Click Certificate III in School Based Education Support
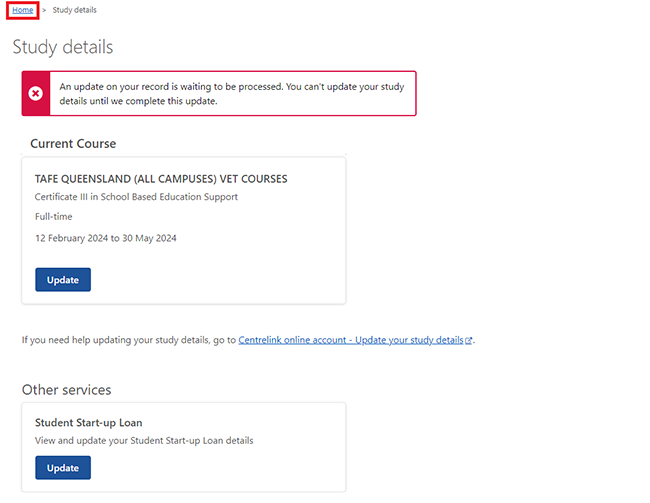Image resolution: width=650 pixels, height=503 pixels. coord(136,197)
